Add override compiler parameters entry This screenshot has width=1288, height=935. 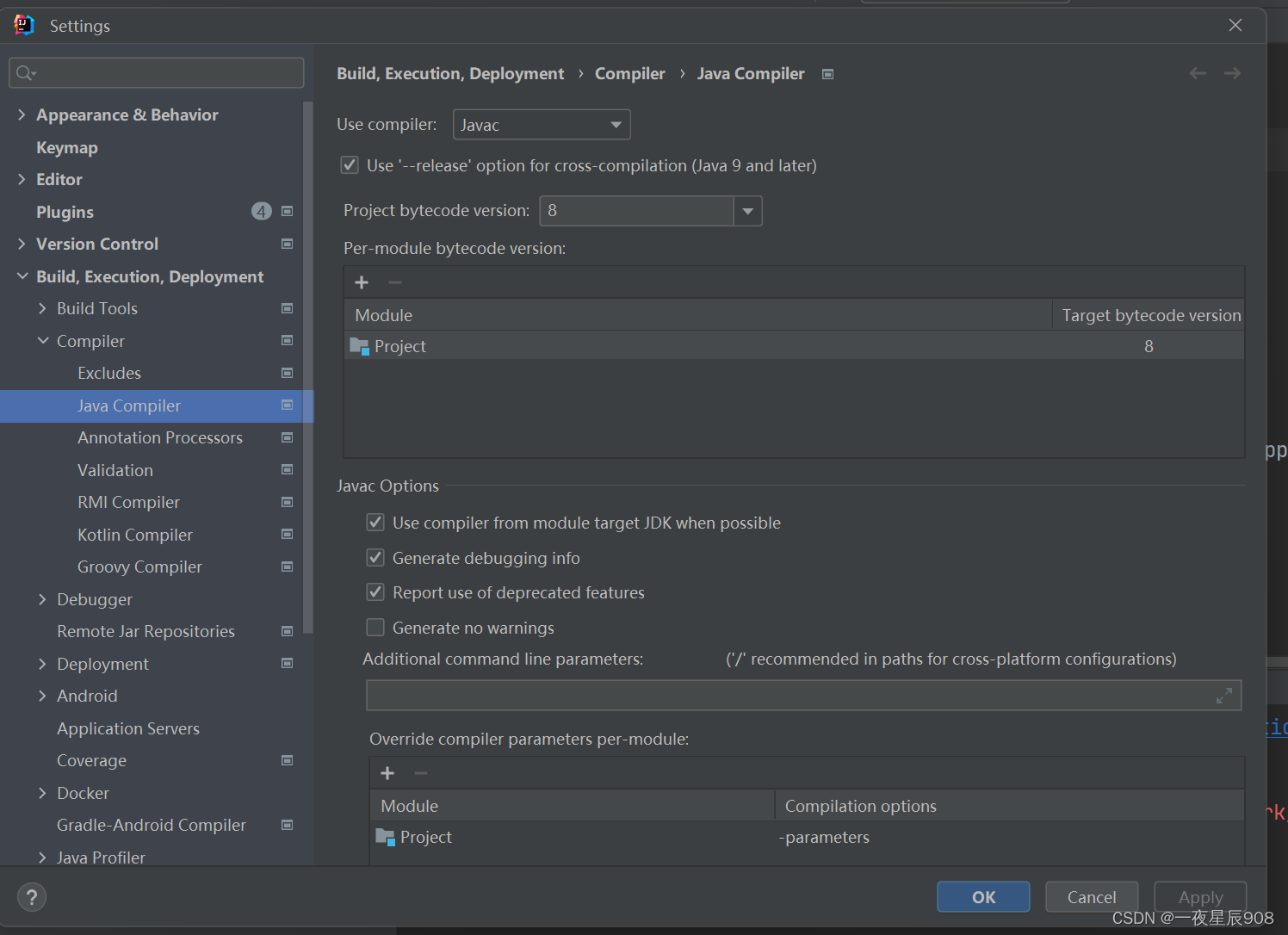tap(387, 773)
